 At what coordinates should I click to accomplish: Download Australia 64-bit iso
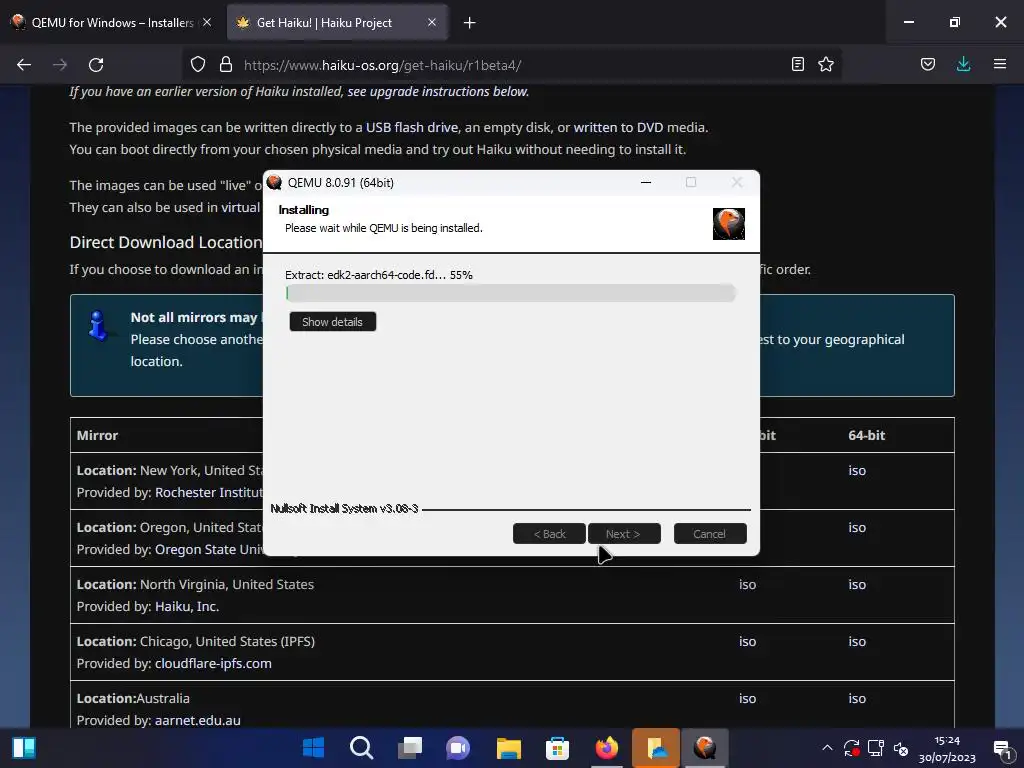[x=857, y=698]
